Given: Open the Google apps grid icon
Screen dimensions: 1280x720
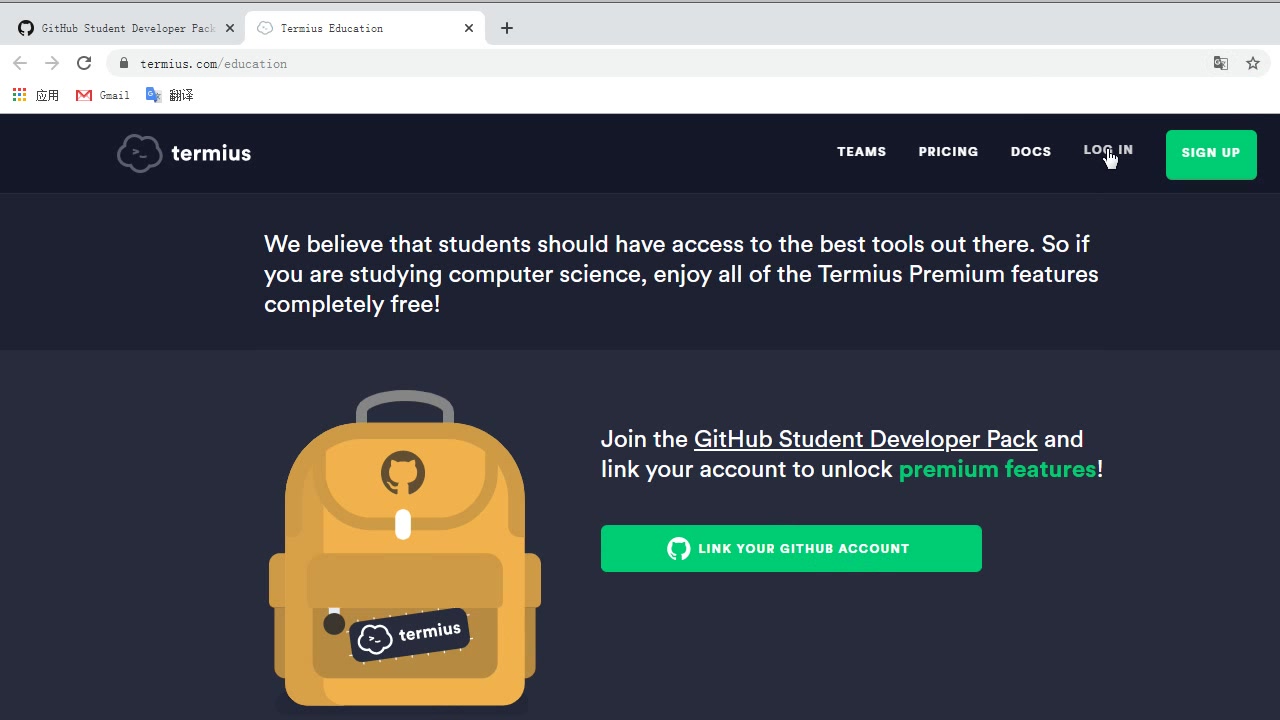Looking at the screenshot, I should click(18, 94).
